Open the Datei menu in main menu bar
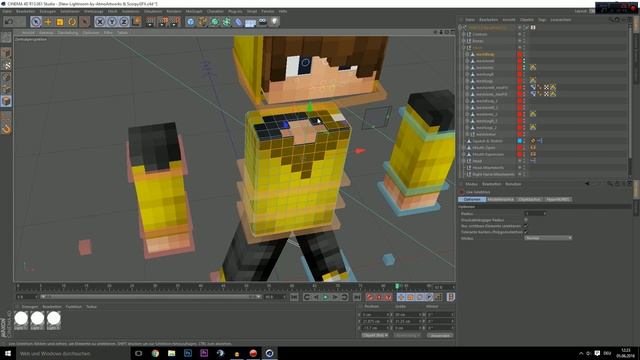This screenshot has height=360, width=640. 7,11
